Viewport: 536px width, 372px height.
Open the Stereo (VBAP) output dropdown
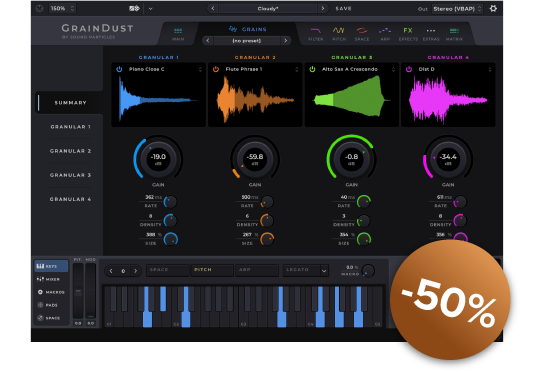click(457, 9)
